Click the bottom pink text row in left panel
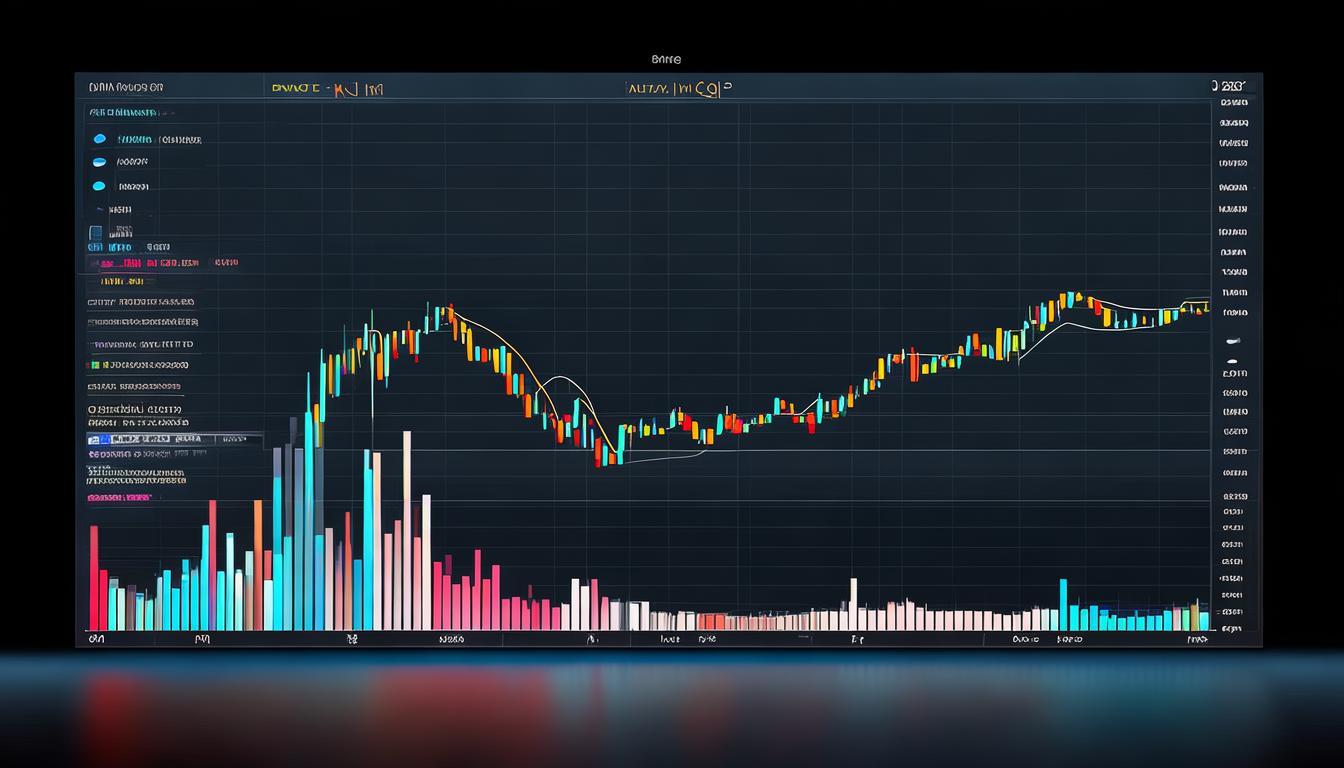1344x768 pixels. 120,497
